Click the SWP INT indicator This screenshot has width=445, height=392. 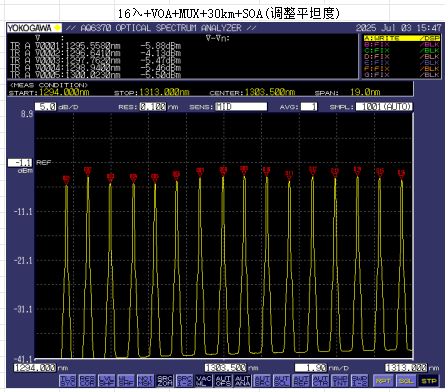click(x=340, y=380)
